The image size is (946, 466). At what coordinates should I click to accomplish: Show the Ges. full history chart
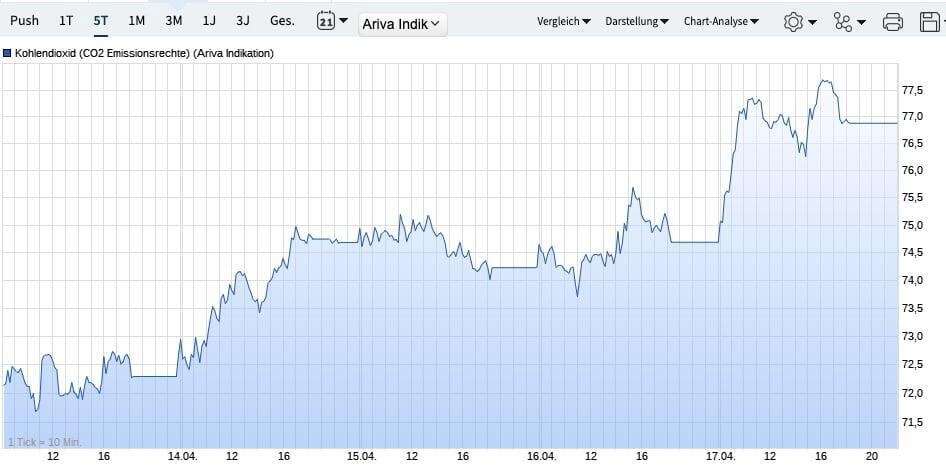[x=282, y=21]
